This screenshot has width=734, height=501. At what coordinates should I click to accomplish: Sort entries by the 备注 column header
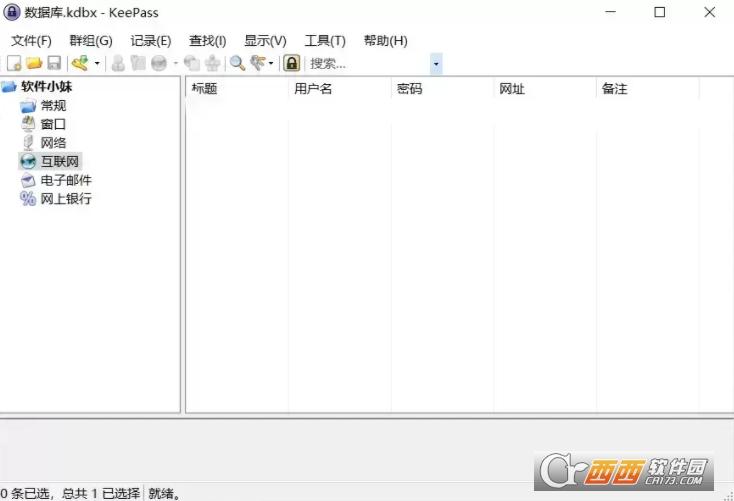pos(647,88)
